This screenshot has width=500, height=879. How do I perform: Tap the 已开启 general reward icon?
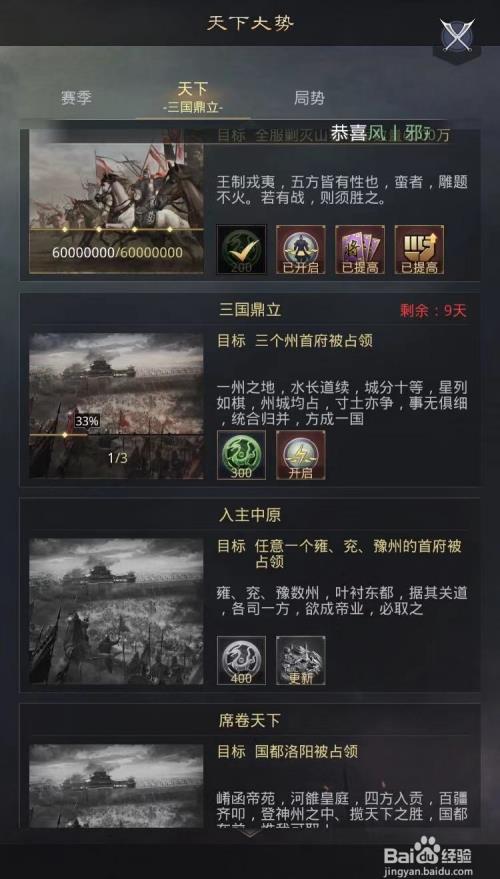(x=301, y=249)
